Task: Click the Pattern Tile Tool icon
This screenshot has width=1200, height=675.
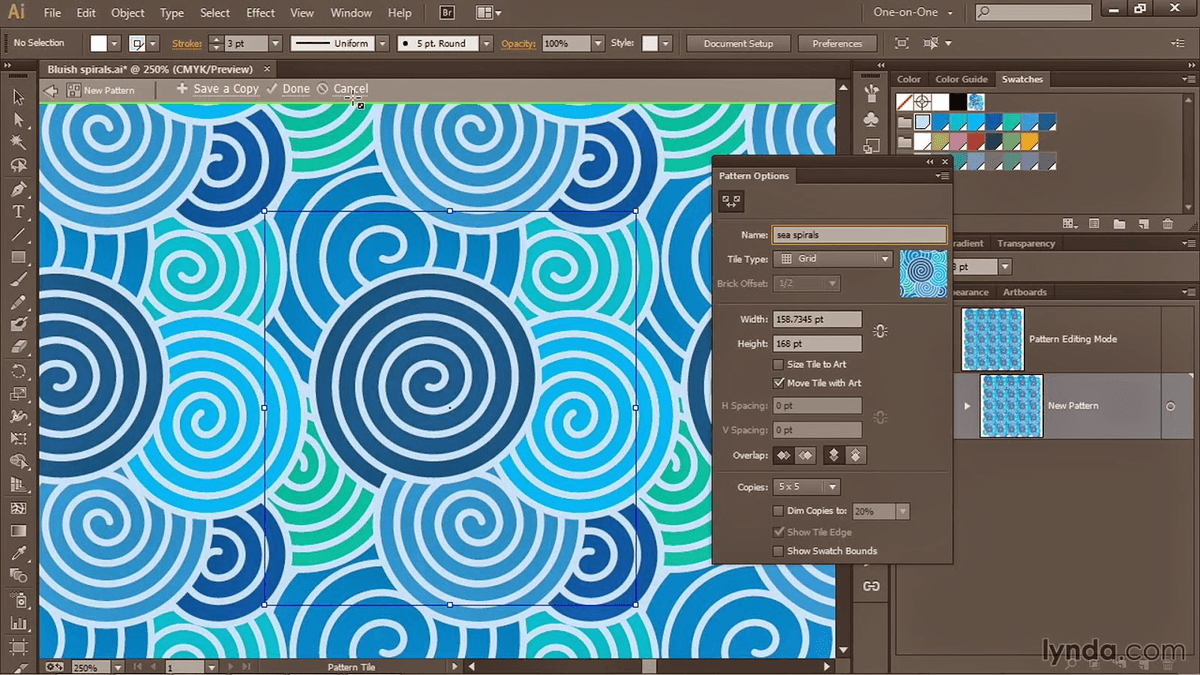Action: pos(731,202)
